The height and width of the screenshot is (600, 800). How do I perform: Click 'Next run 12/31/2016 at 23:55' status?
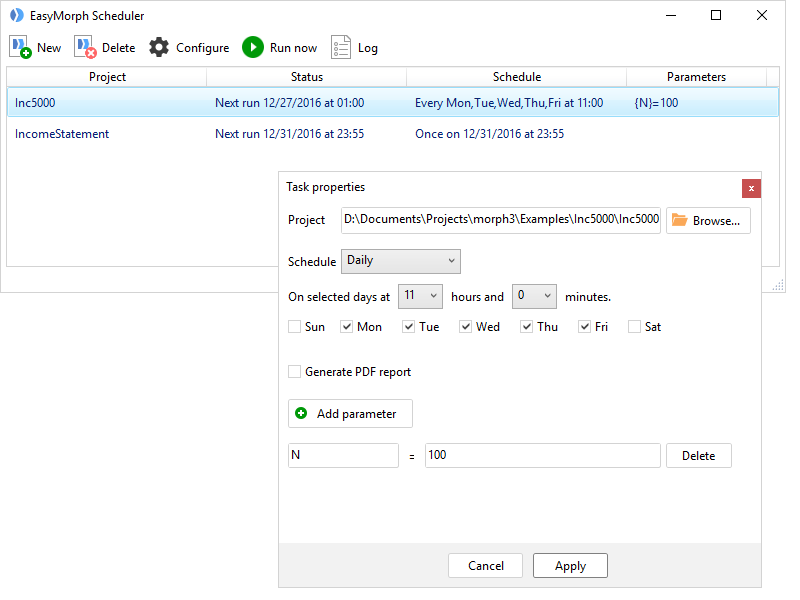click(x=289, y=134)
